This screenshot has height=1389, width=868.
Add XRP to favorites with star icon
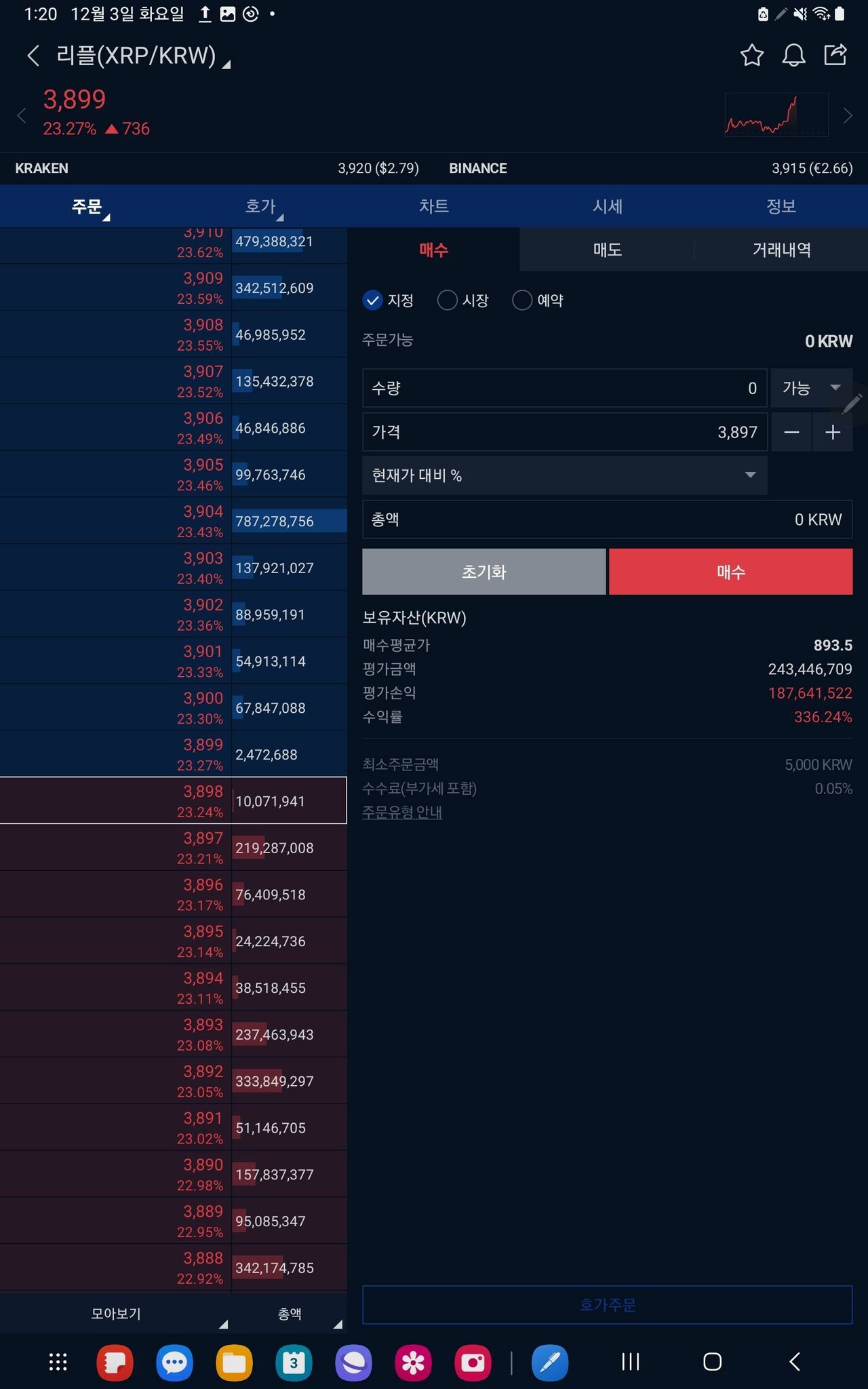click(x=751, y=55)
